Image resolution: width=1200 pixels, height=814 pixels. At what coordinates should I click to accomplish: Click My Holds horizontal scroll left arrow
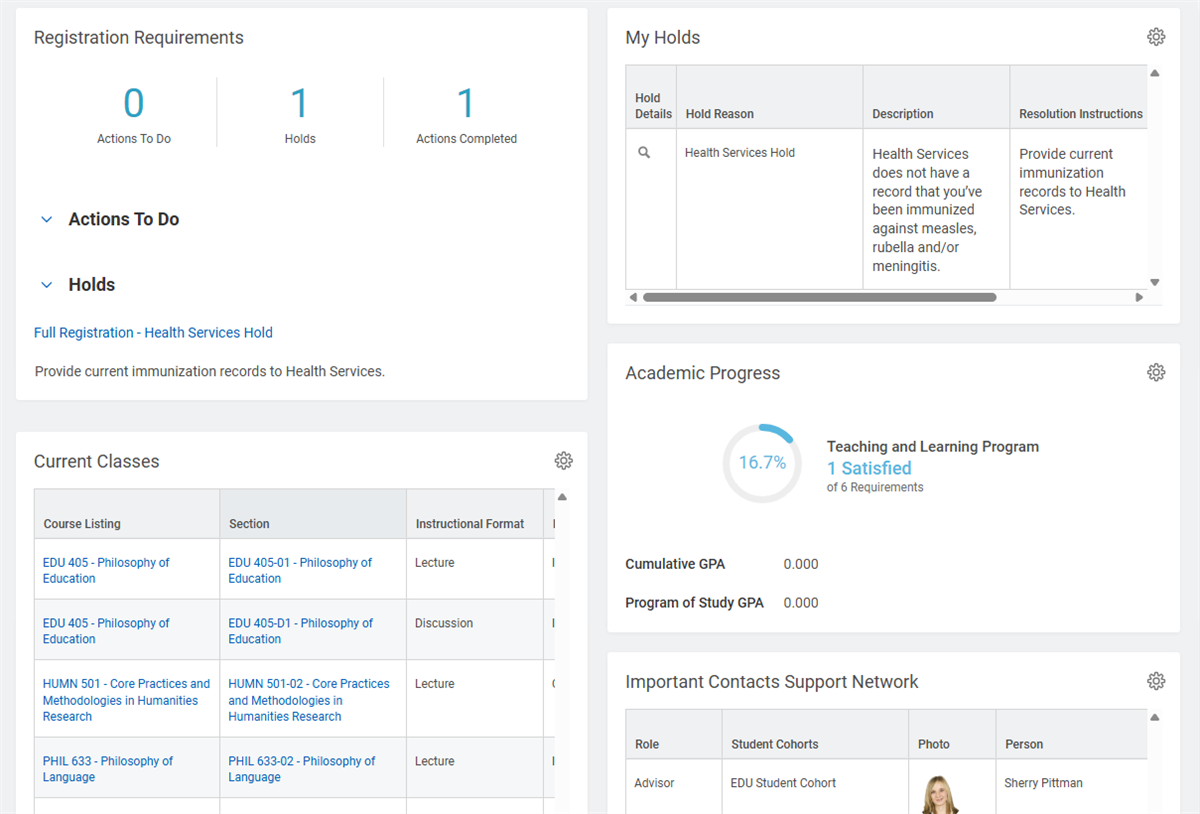[633, 297]
